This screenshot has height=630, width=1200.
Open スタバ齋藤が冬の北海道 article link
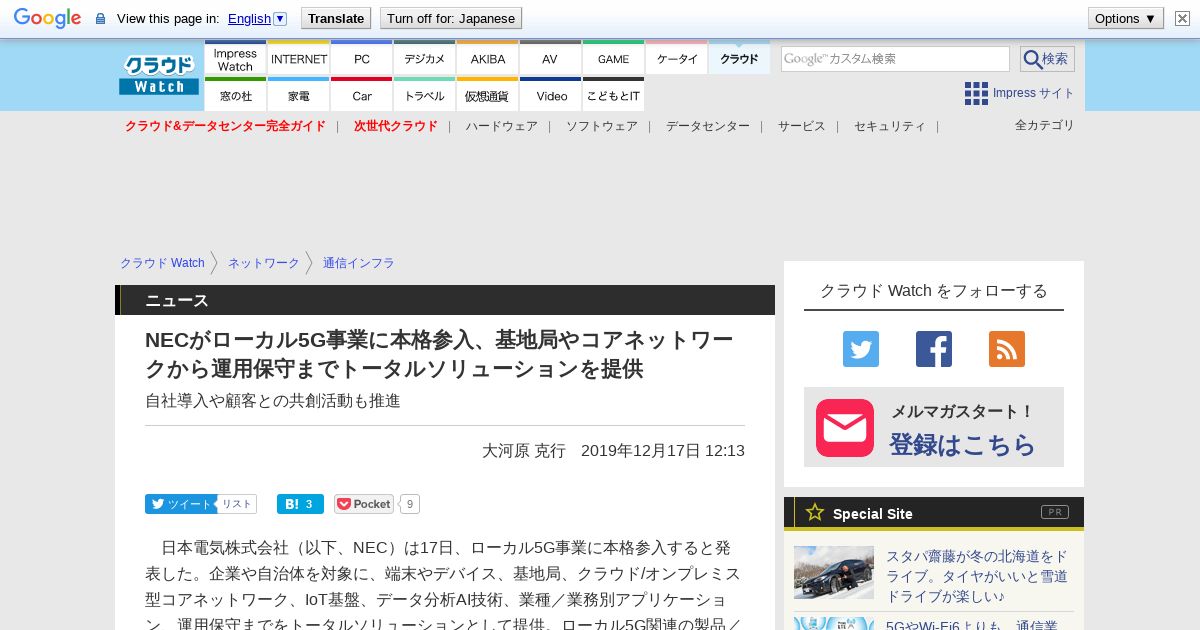pyautogui.click(x=977, y=576)
